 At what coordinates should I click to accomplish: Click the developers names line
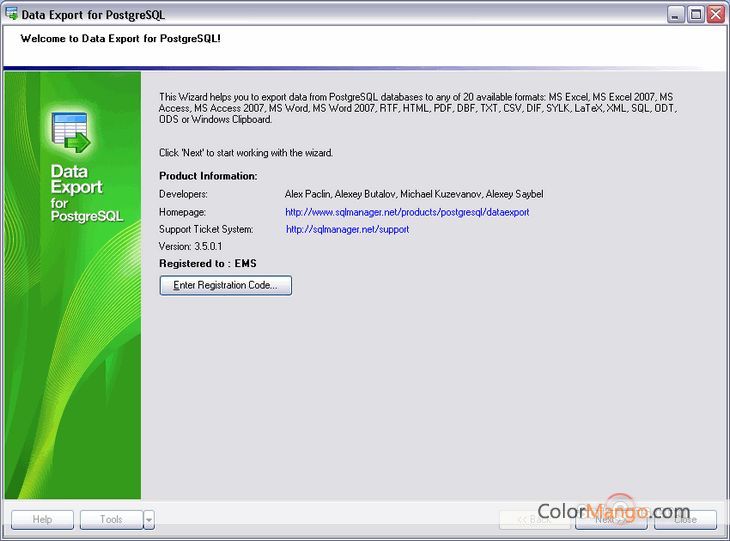(414, 194)
